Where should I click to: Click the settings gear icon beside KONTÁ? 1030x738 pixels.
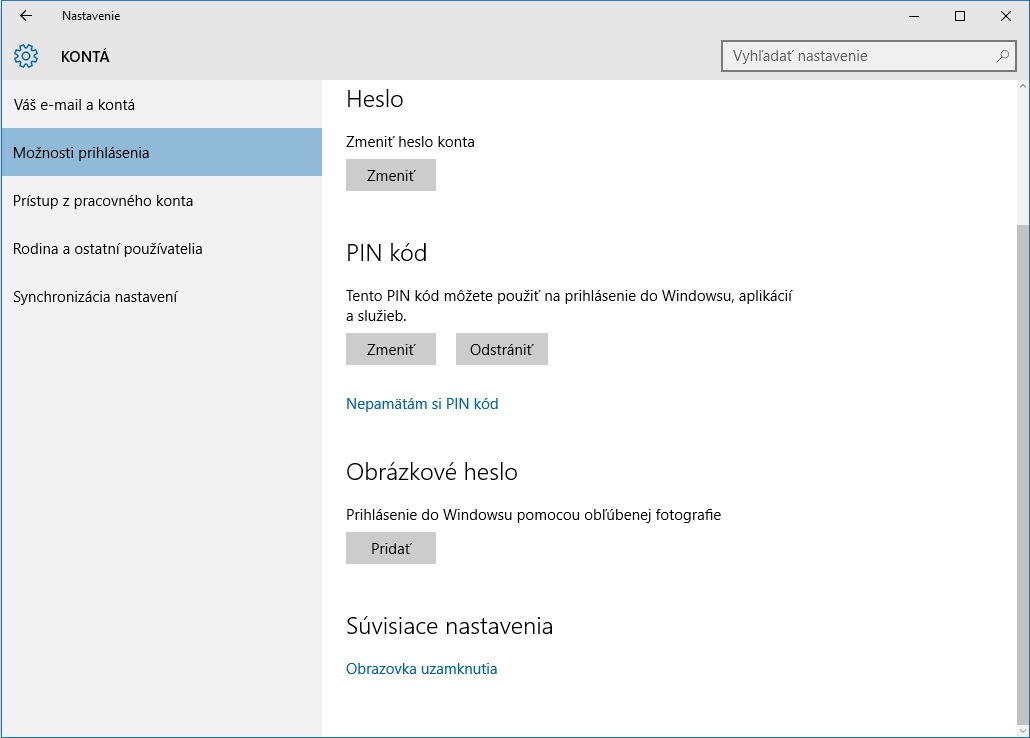[x=26, y=57]
